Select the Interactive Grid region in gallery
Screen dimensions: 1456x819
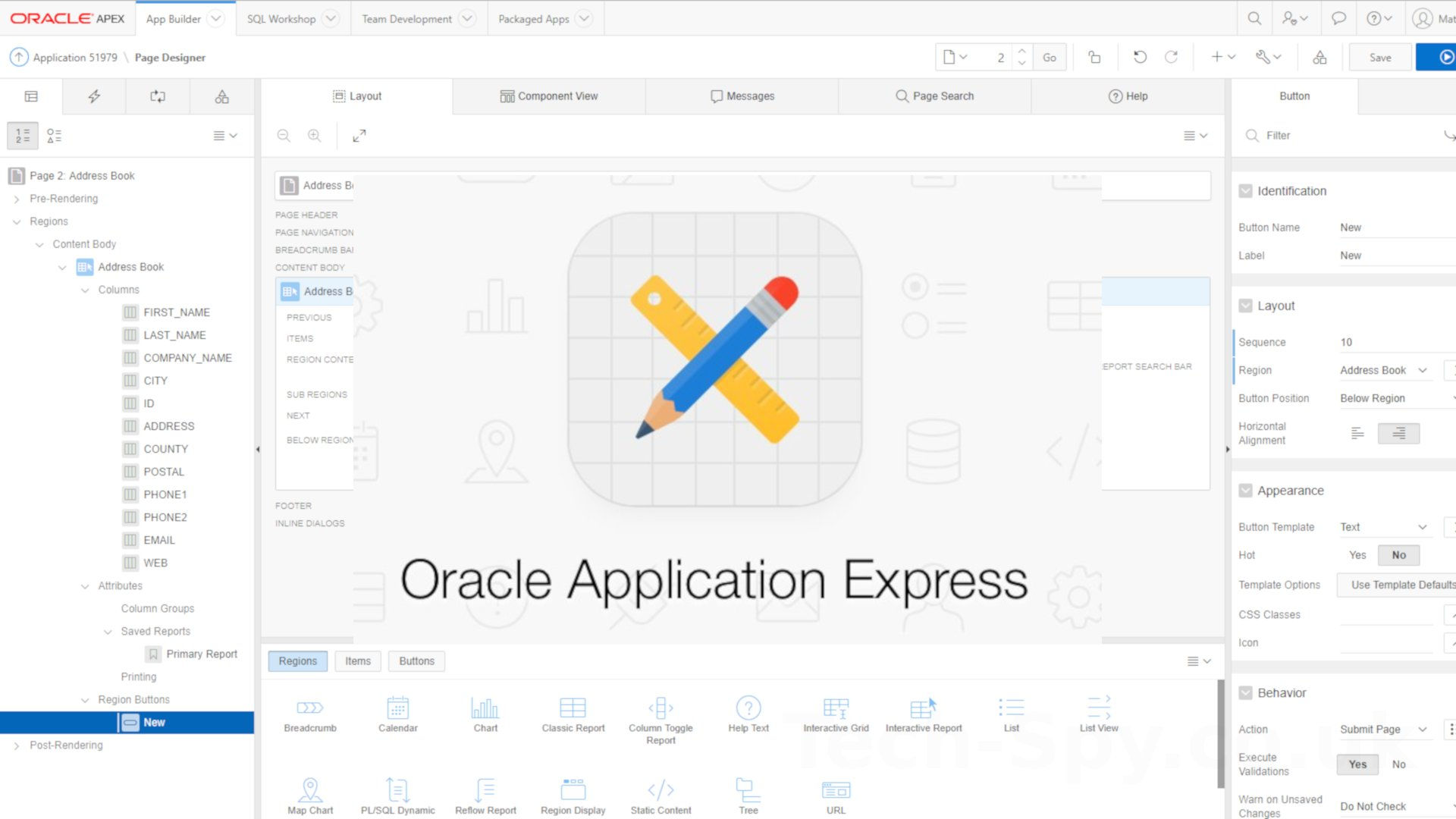pyautogui.click(x=836, y=715)
